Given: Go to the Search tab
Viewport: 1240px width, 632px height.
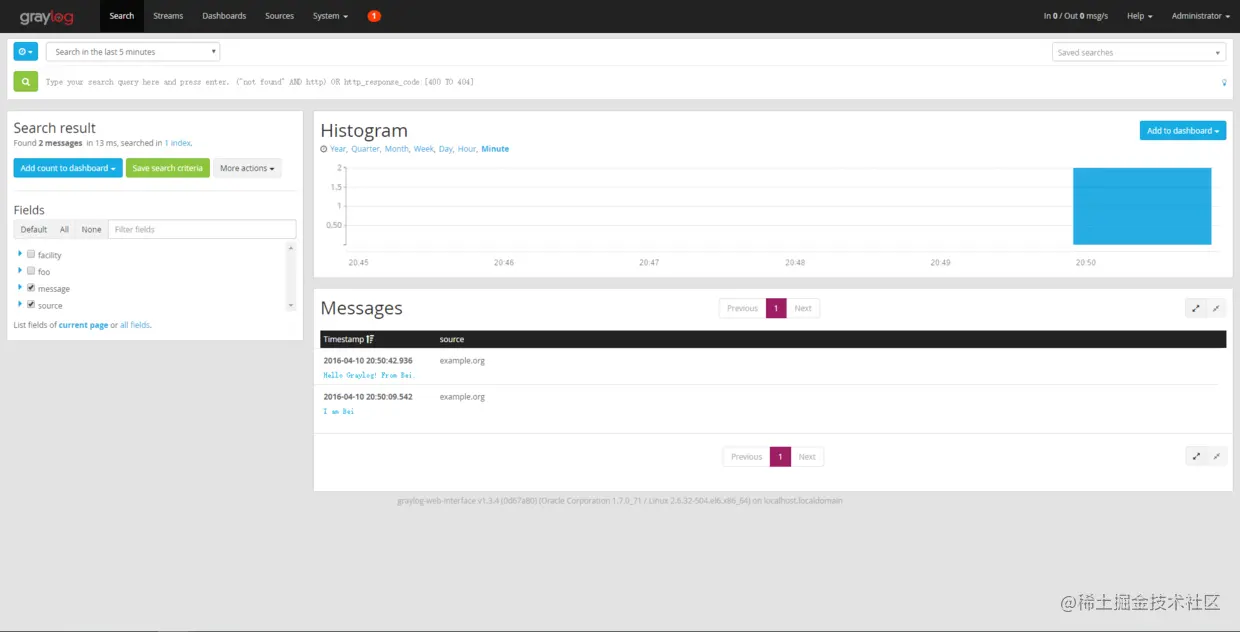Looking at the screenshot, I should tap(122, 16).
